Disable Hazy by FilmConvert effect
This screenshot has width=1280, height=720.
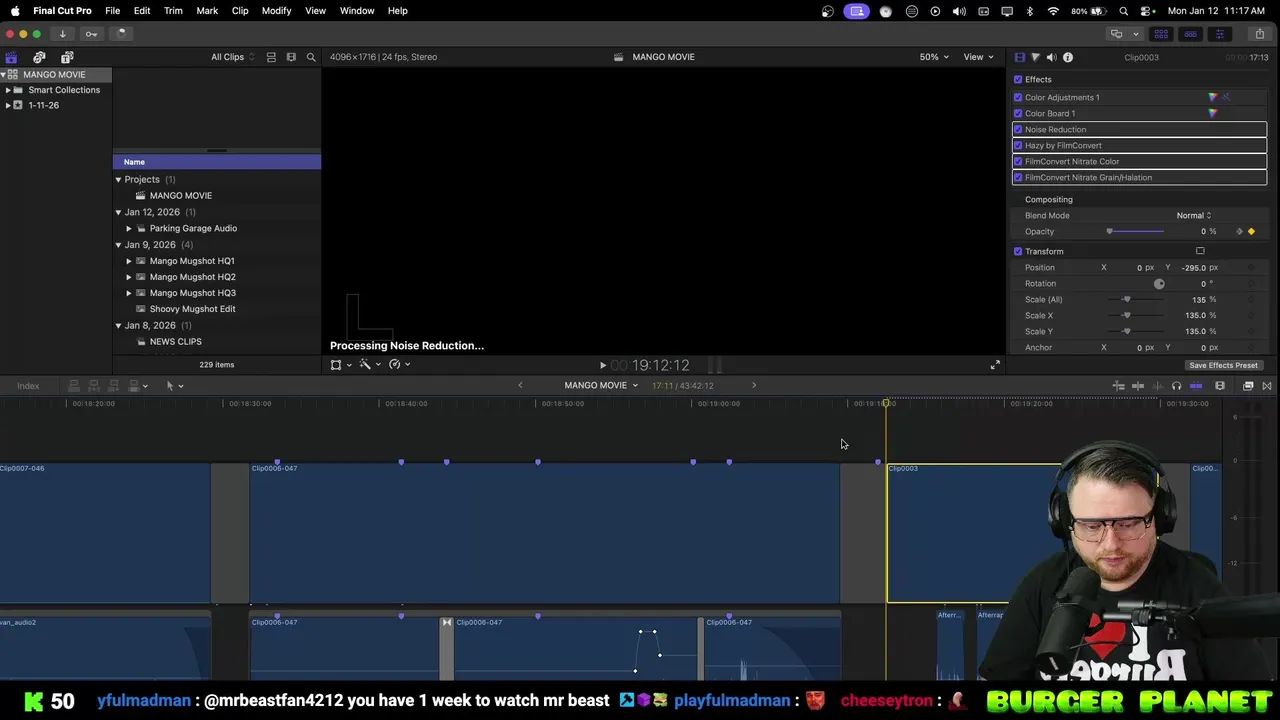click(1018, 145)
